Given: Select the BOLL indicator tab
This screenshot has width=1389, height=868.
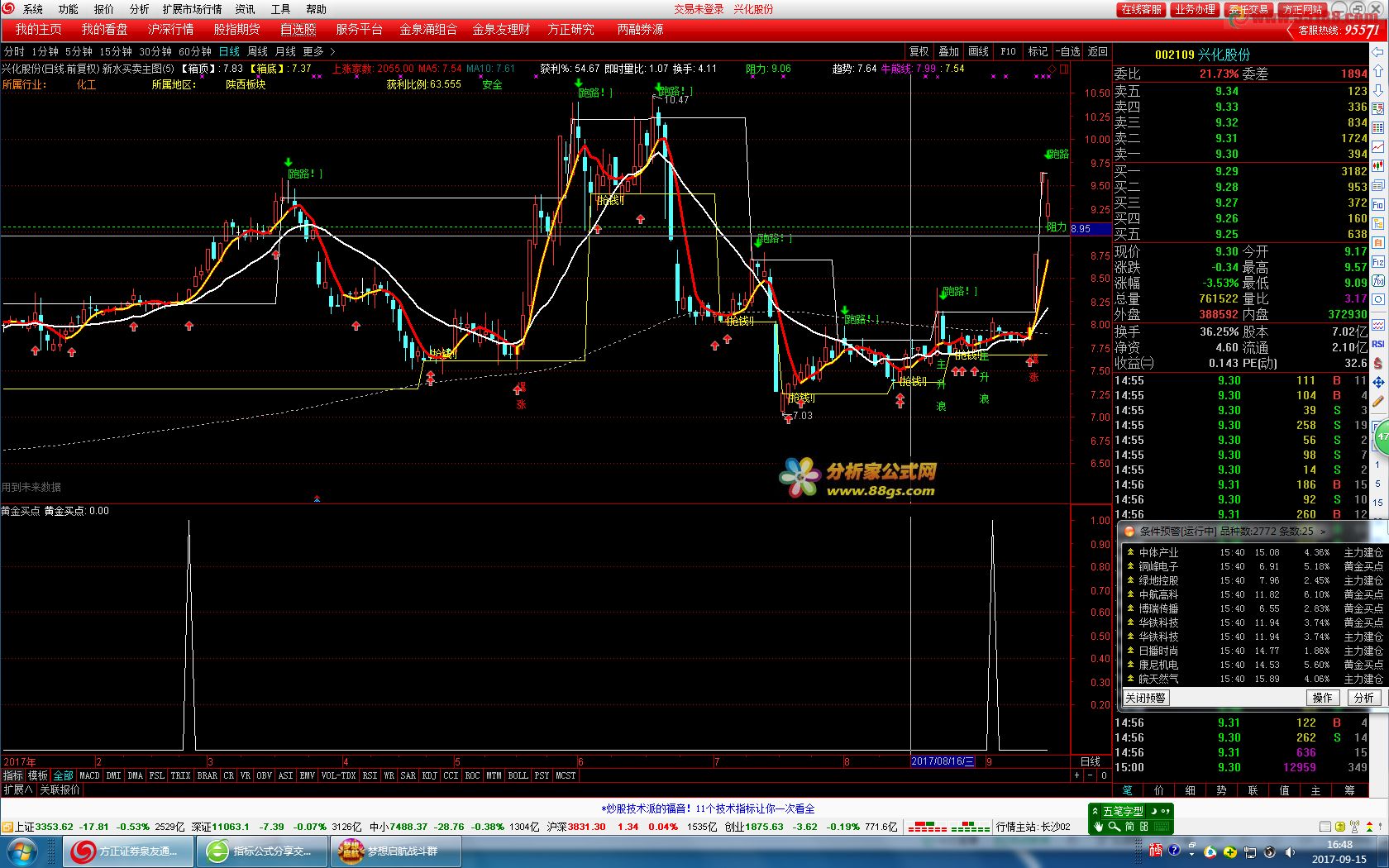Looking at the screenshot, I should (518, 775).
